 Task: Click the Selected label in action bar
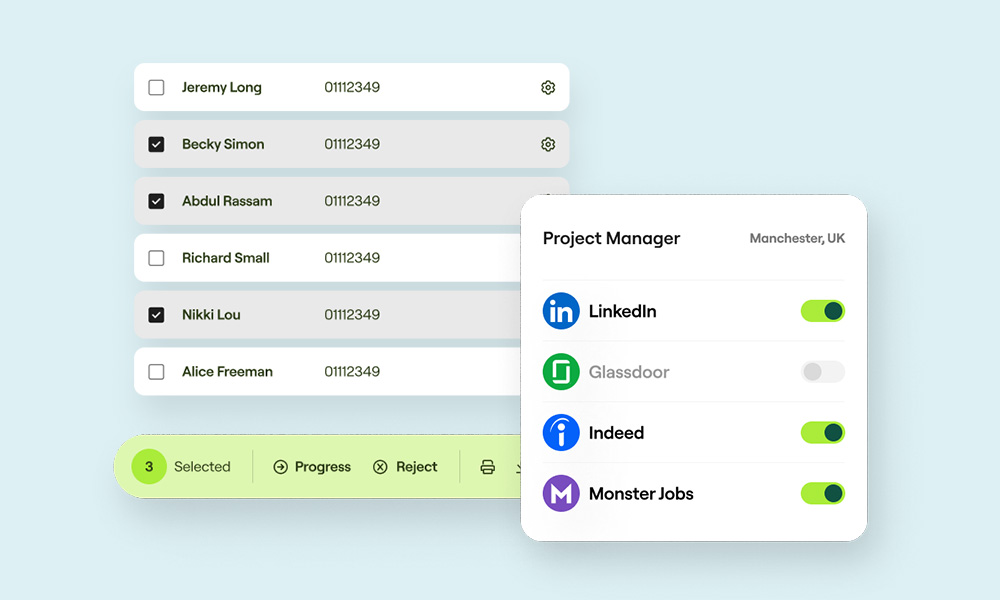(x=202, y=467)
